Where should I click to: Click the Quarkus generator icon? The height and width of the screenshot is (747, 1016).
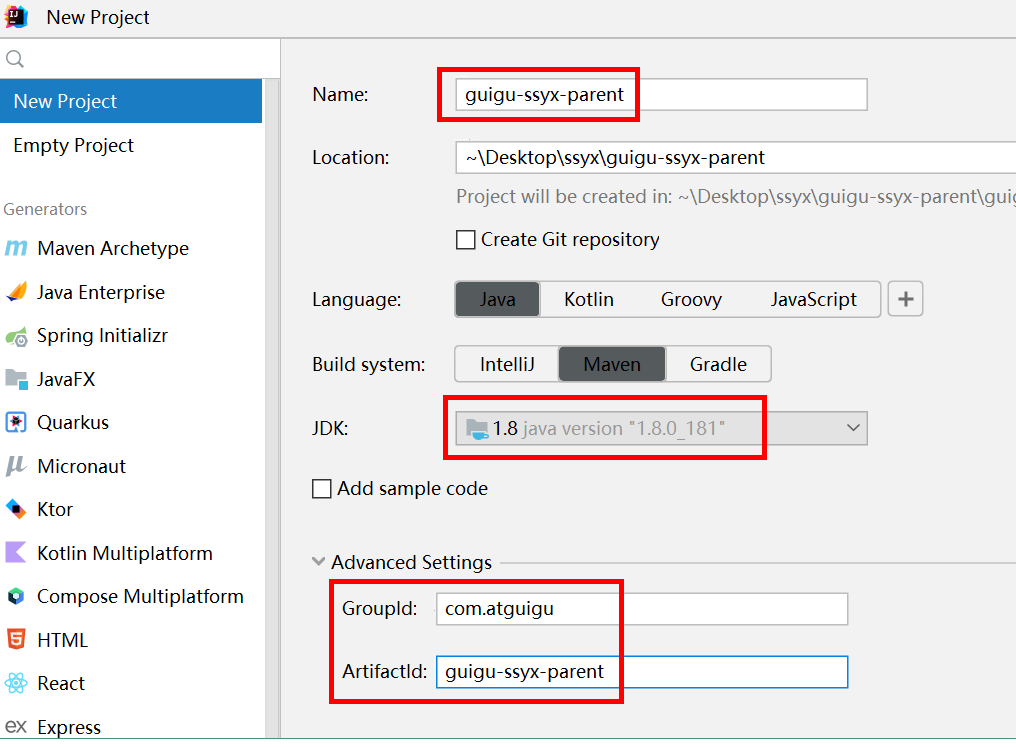(x=16, y=423)
